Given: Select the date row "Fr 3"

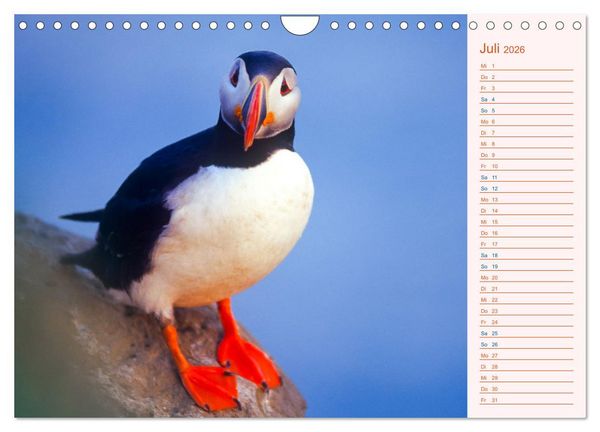Looking at the screenshot, I should [x=527, y=88].
